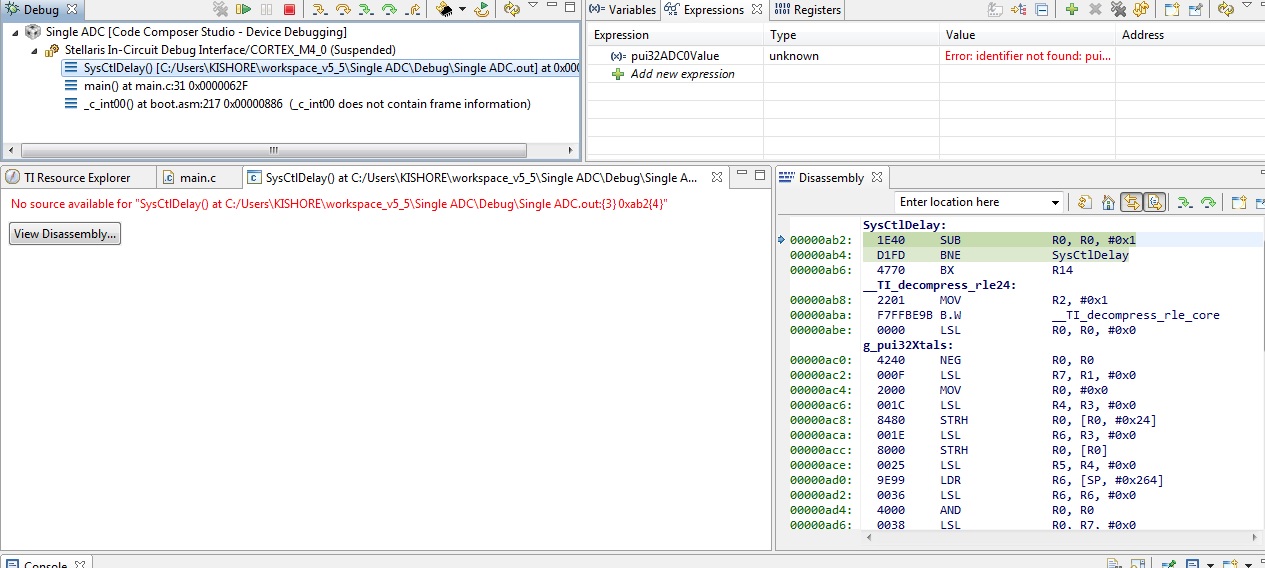Image resolution: width=1265 pixels, height=568 pixels.
Task: Toggle Link with Active Debug Context
Action: [1131, 202]
